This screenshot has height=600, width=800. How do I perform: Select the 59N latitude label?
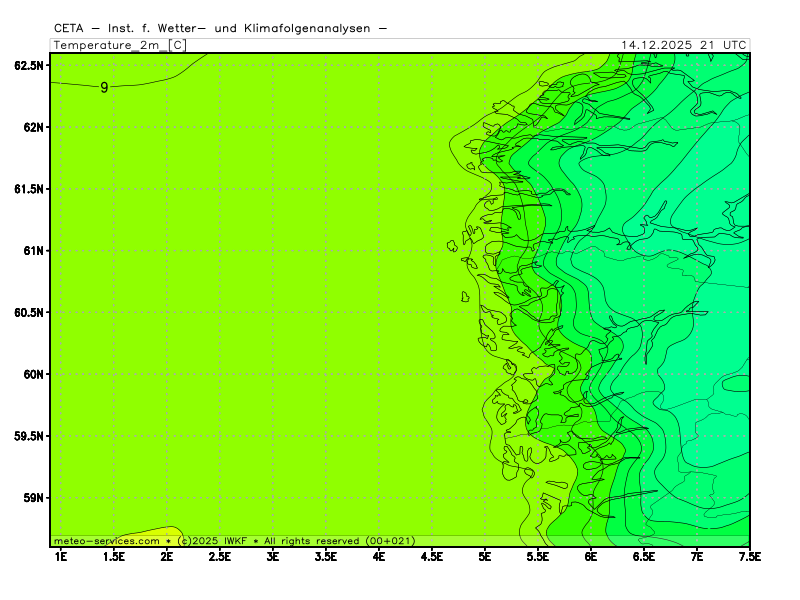[34, 498]
